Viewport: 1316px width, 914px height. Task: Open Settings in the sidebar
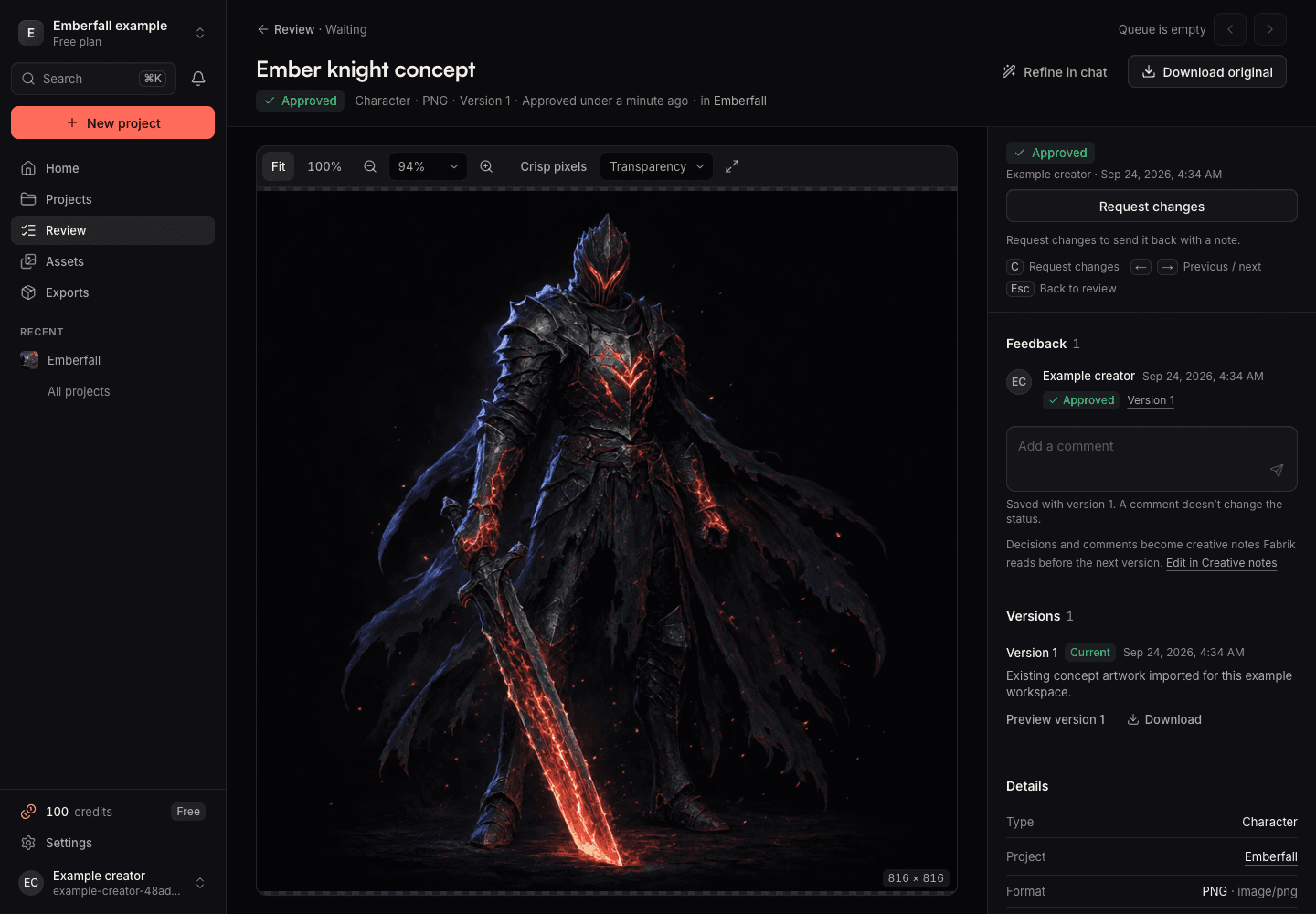pos(112,843)
